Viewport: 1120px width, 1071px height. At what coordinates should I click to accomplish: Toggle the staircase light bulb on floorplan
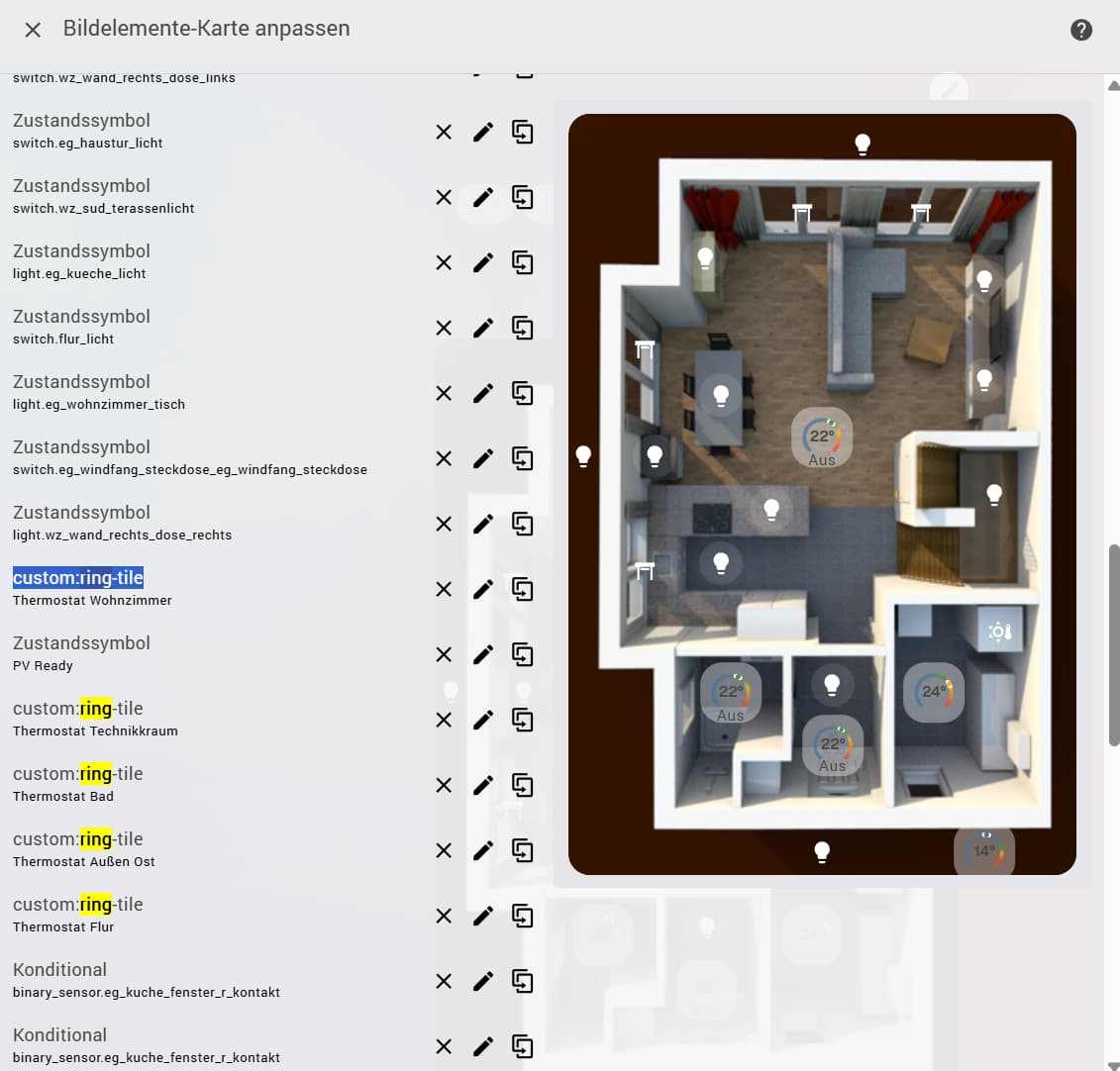tap(994, 493)
